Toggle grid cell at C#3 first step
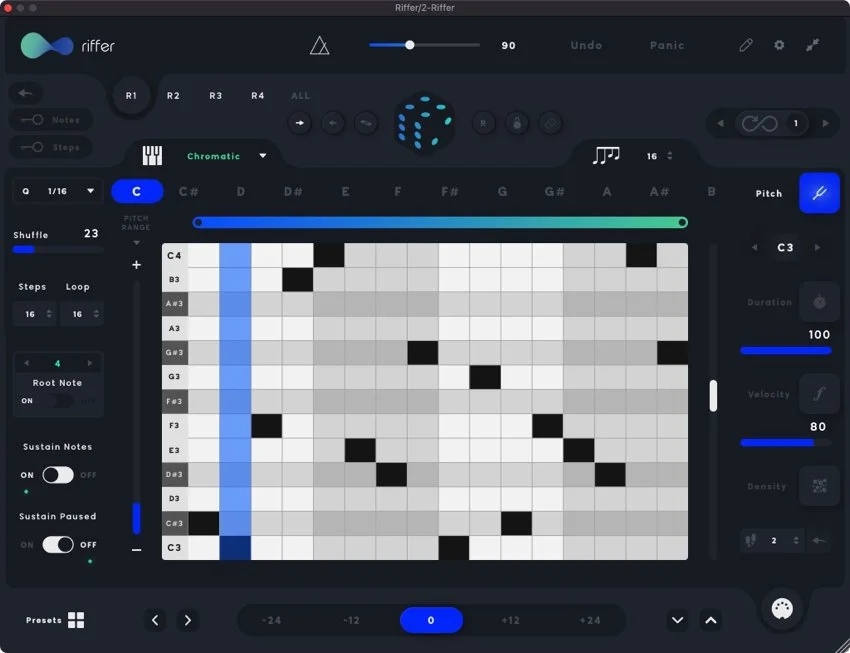850x653 pixels. pyautogui.click(x=204, y=523)
